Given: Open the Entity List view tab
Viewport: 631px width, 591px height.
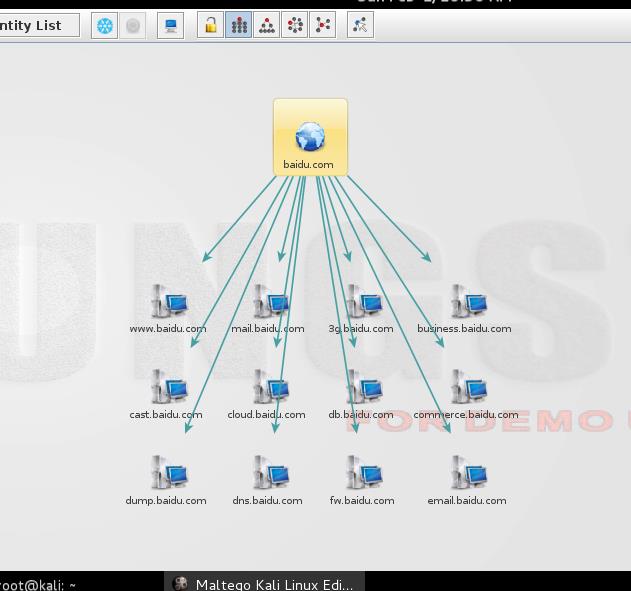Looking at the screenshot, I should tap(38, 25).
